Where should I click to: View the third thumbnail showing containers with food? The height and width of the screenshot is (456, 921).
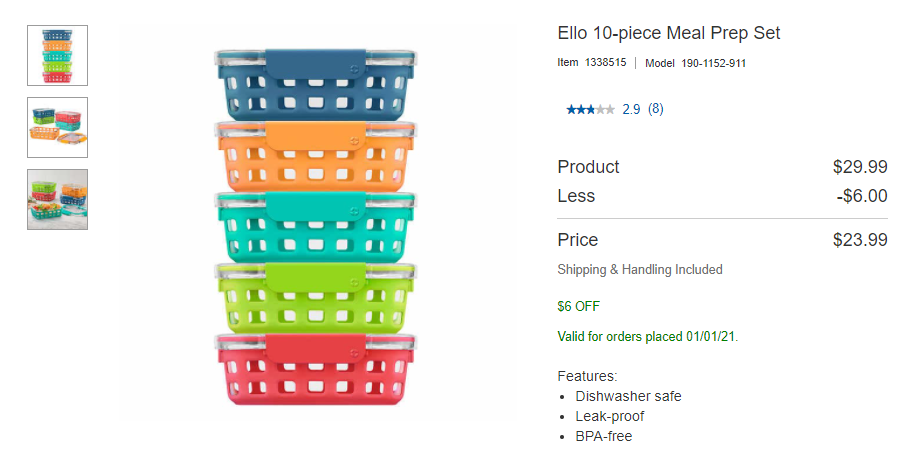(57, 199)
